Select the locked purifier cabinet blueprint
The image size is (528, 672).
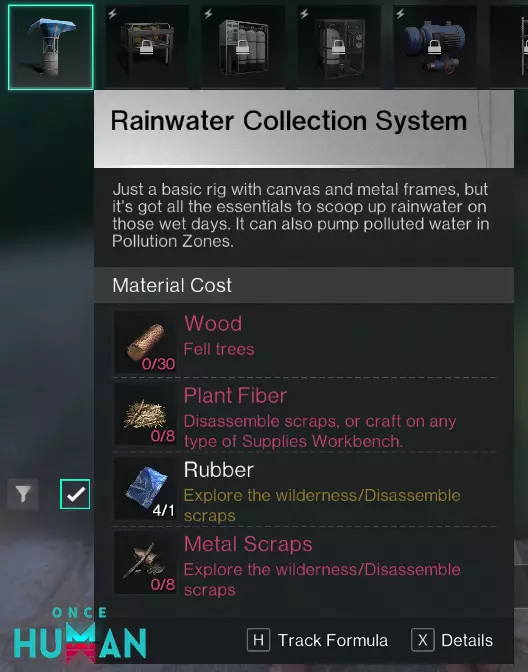pos(339,46)
